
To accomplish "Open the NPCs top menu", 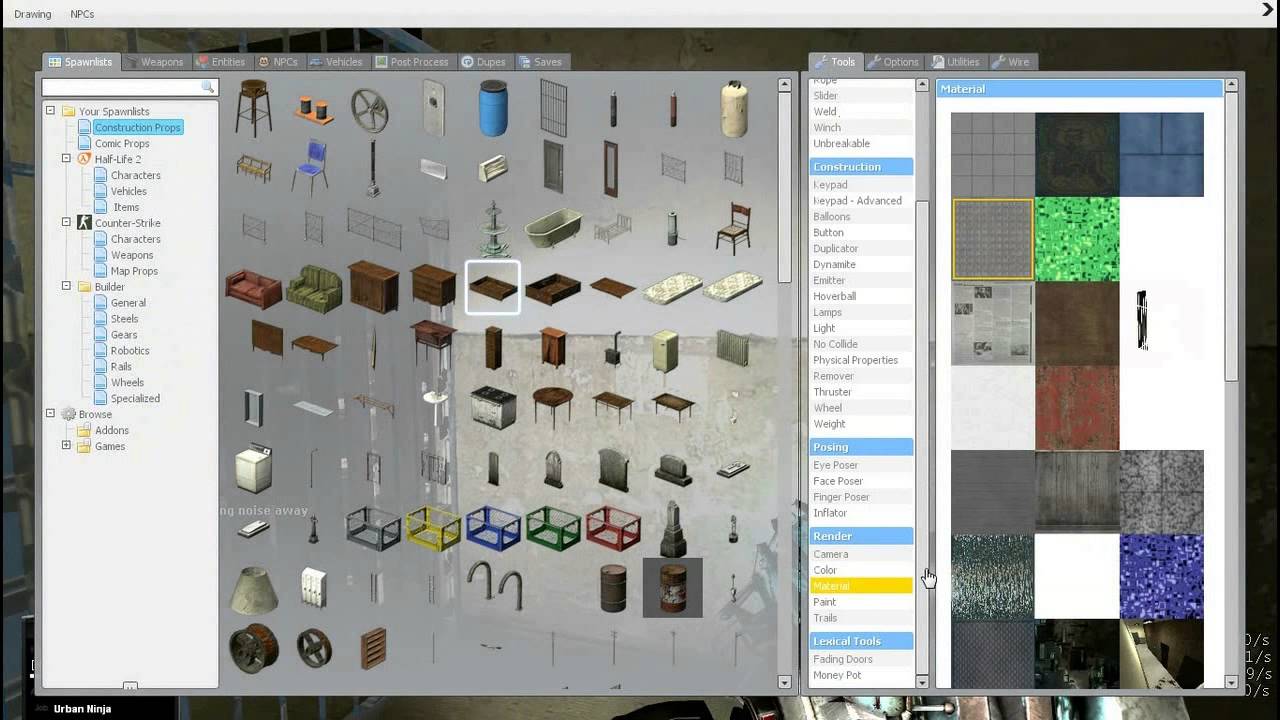I will click(x=82, y=14).
